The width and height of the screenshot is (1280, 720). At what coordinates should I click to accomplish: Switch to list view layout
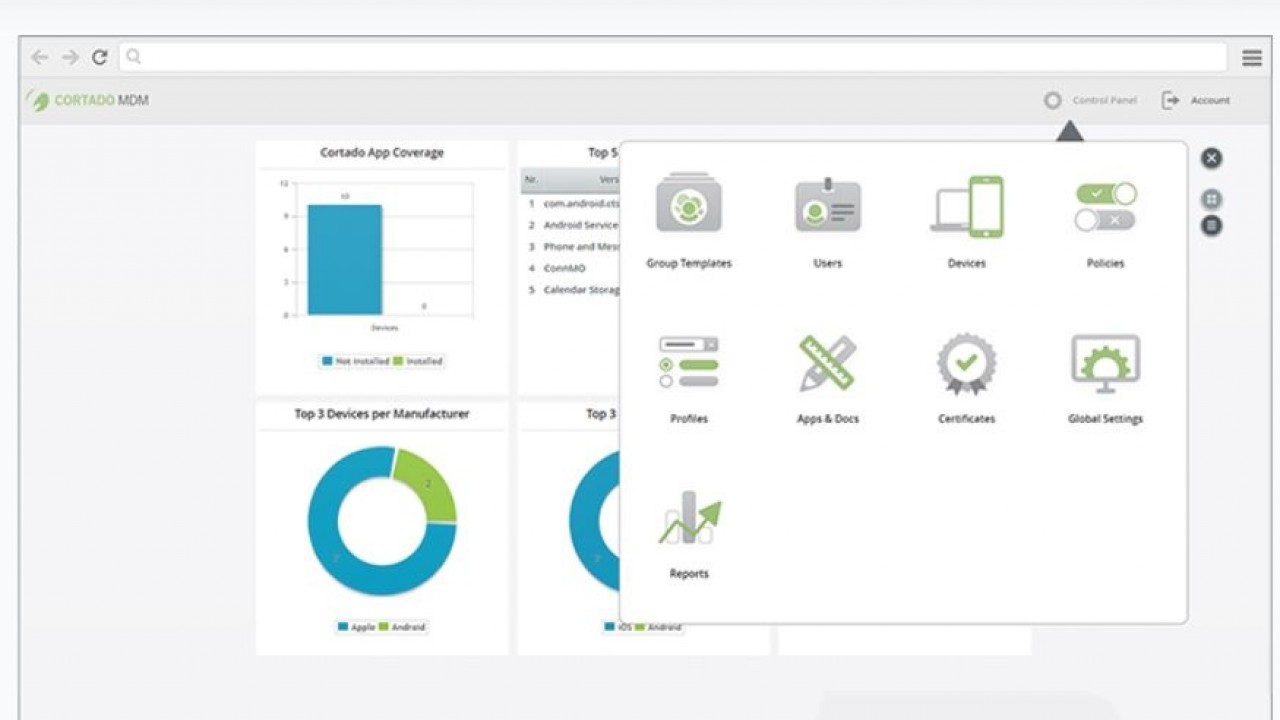coord(1211,225)
